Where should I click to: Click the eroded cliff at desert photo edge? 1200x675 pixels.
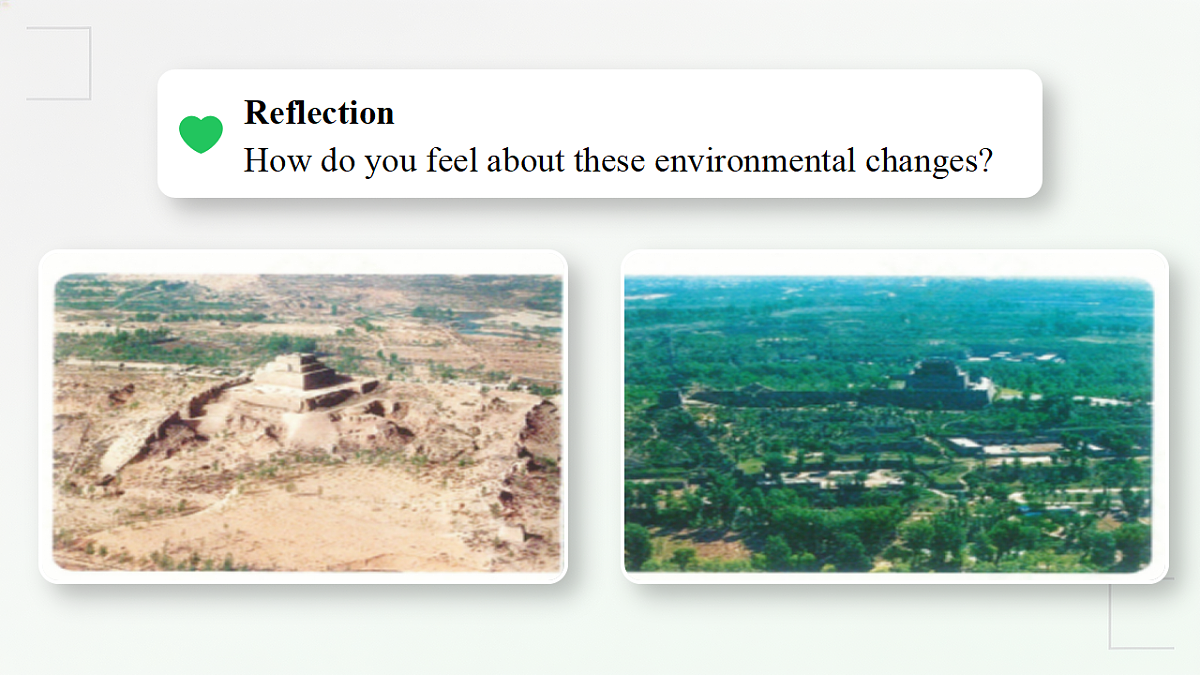tap(535, 450)
